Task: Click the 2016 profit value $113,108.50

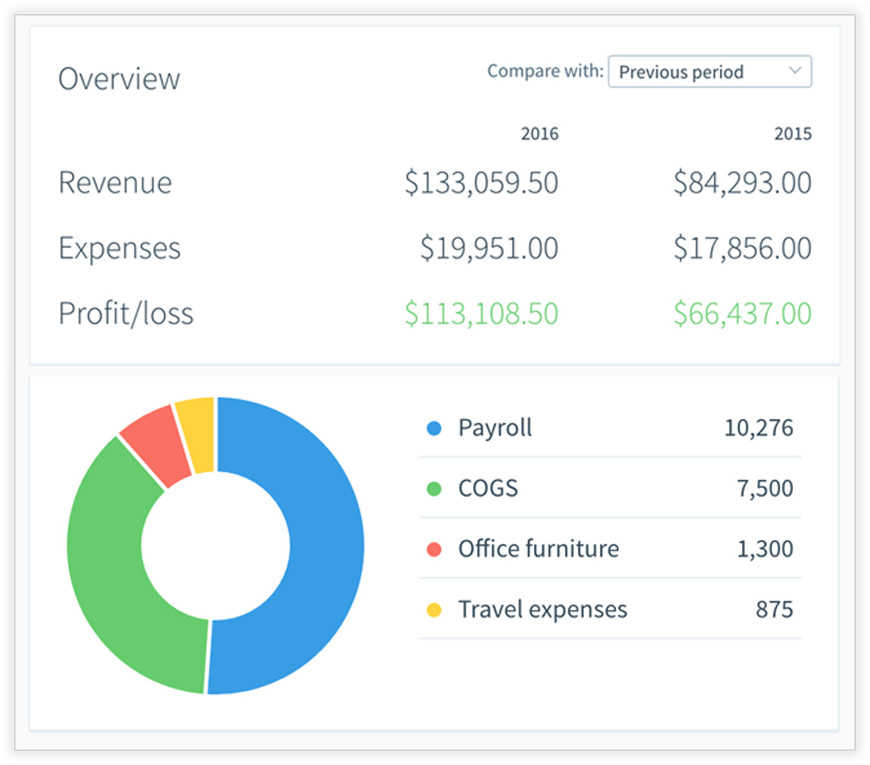Action: [481, 313]
